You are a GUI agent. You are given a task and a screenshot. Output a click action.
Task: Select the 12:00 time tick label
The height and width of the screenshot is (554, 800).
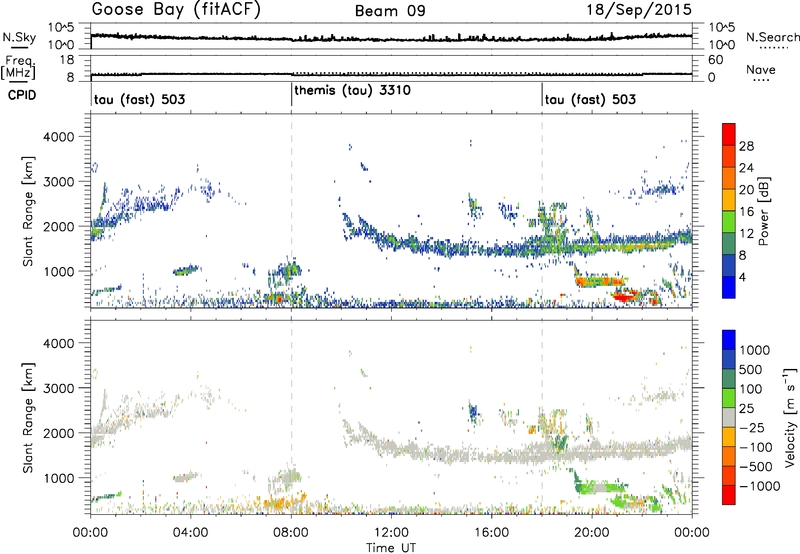[x=391, y=533]
